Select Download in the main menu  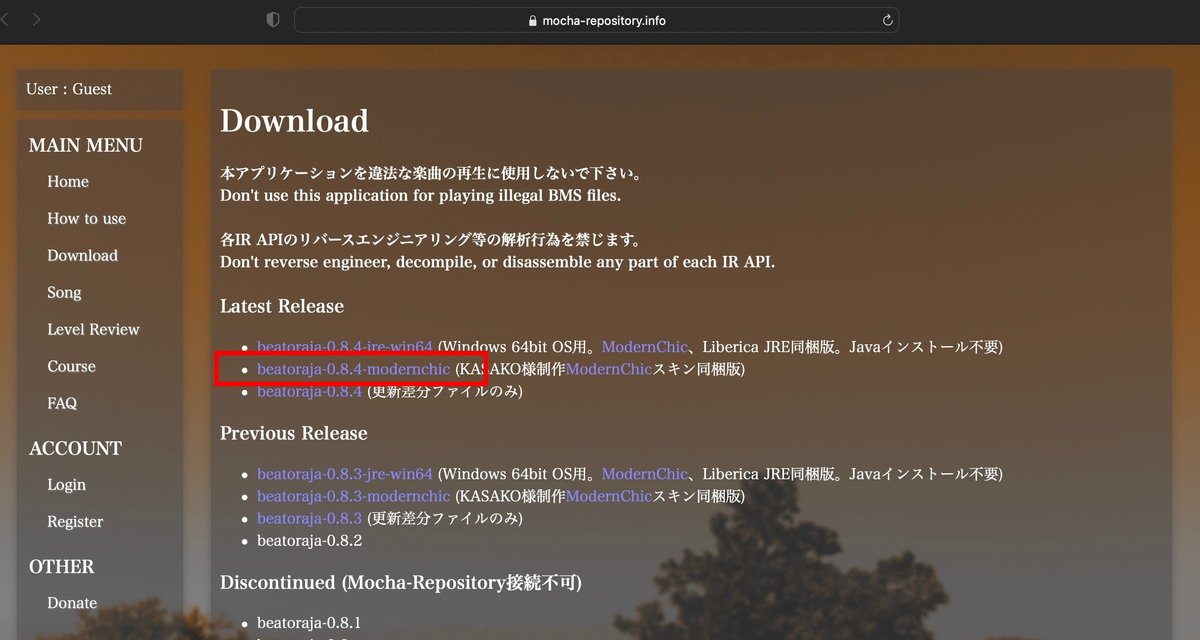tap(82, 256)
